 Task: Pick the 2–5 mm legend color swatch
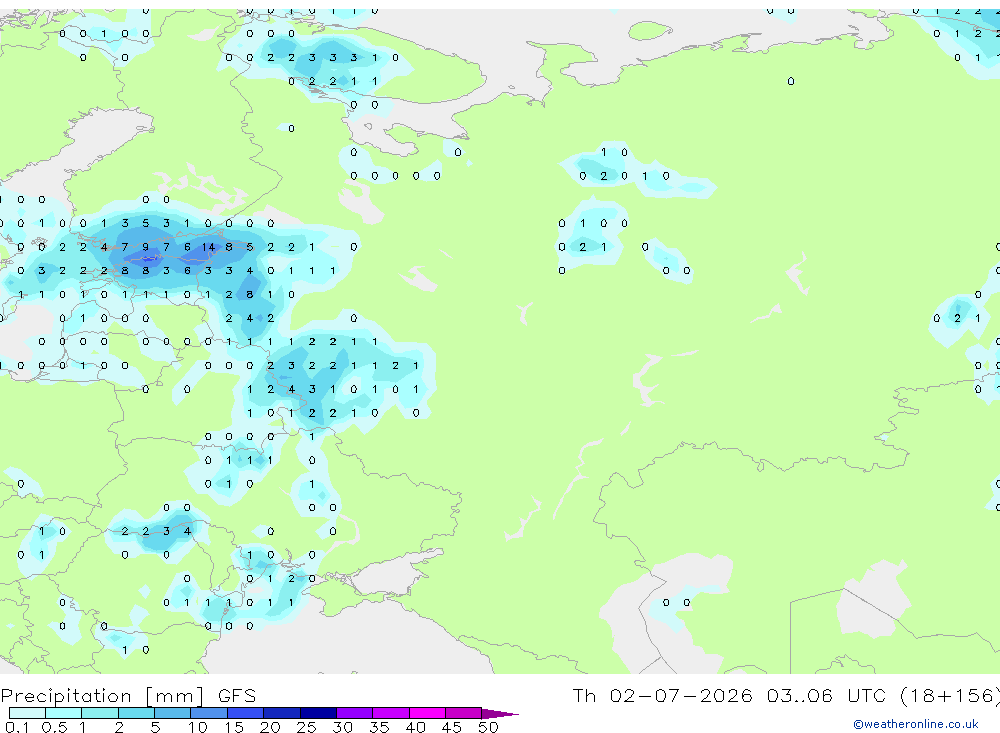point(136,713)
